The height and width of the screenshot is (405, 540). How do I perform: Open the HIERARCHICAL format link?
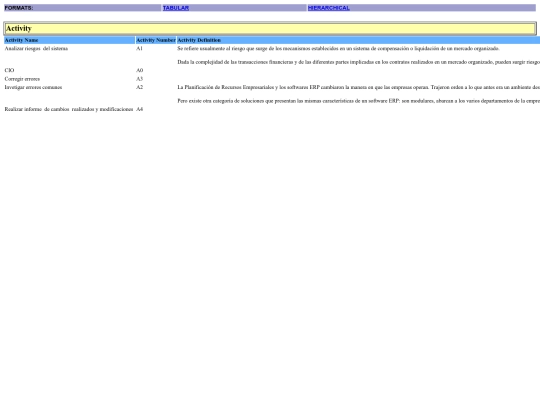click(x=329, y=8)
